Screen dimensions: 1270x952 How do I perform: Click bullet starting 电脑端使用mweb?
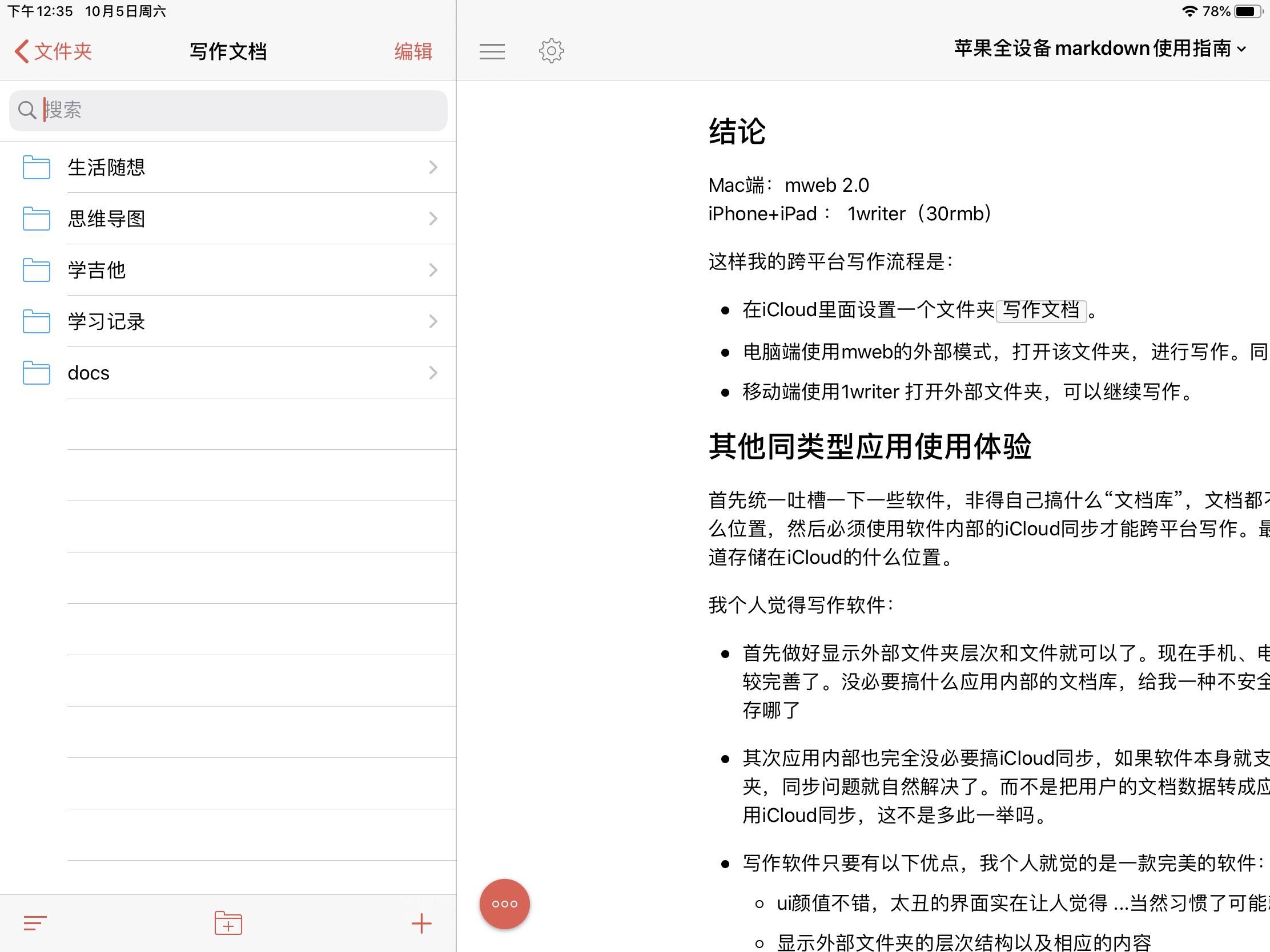tap(1005, 352)
